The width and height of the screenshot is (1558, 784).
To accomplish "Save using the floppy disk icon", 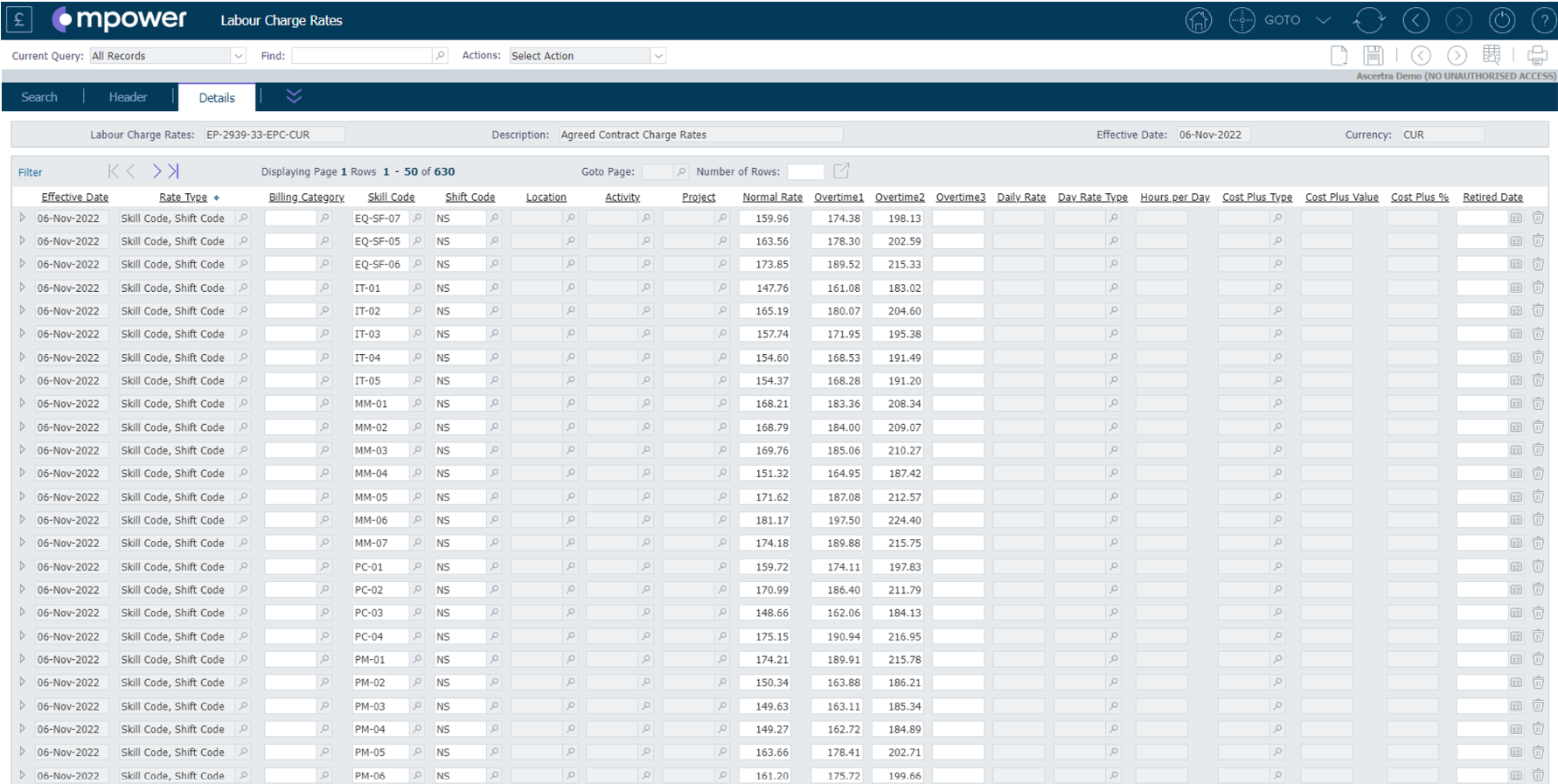I will 1374,56.
